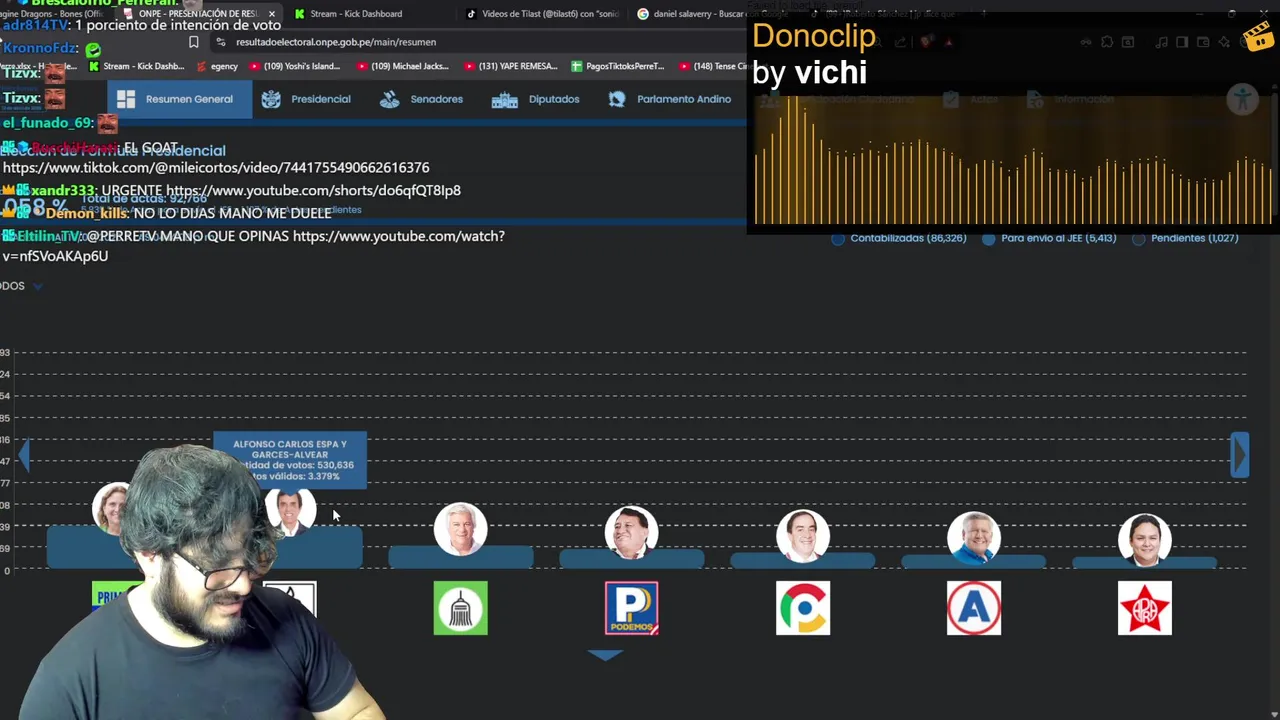The height and width of the screenshot is (720, 1280).
Task: Click the bar for the broom party candidate
Action: click(x=461, y=558)
